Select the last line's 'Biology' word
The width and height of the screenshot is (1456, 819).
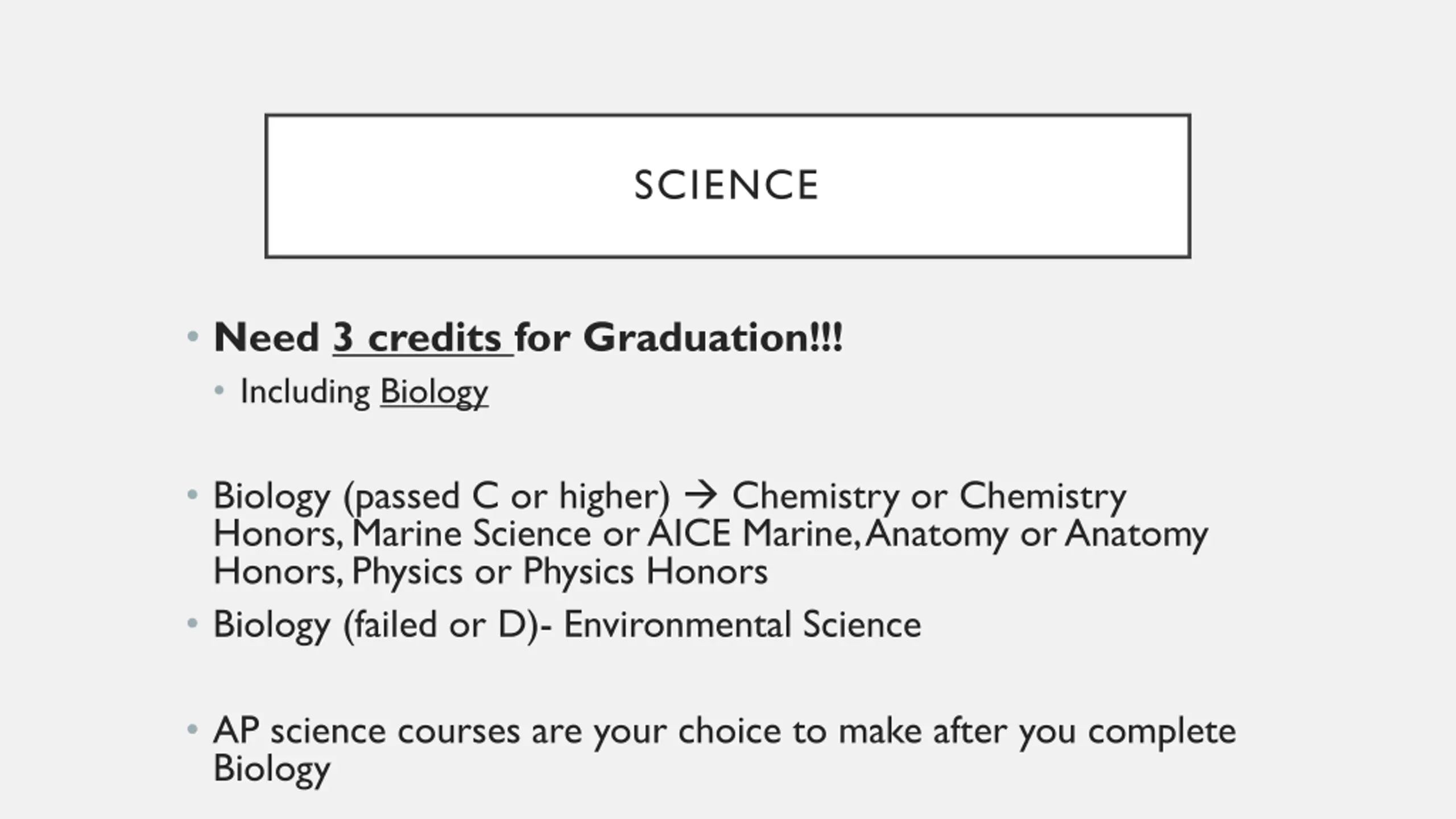point(271,769)
